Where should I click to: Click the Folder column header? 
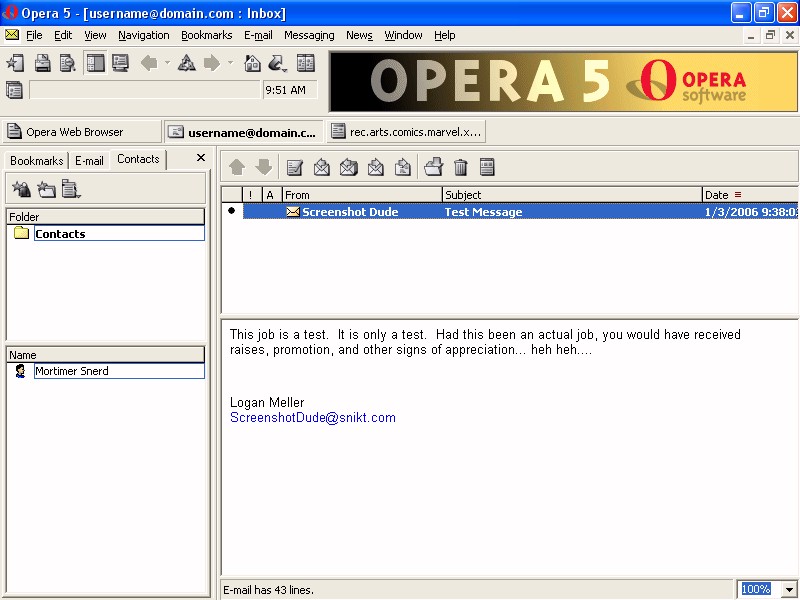coord(106,217)
